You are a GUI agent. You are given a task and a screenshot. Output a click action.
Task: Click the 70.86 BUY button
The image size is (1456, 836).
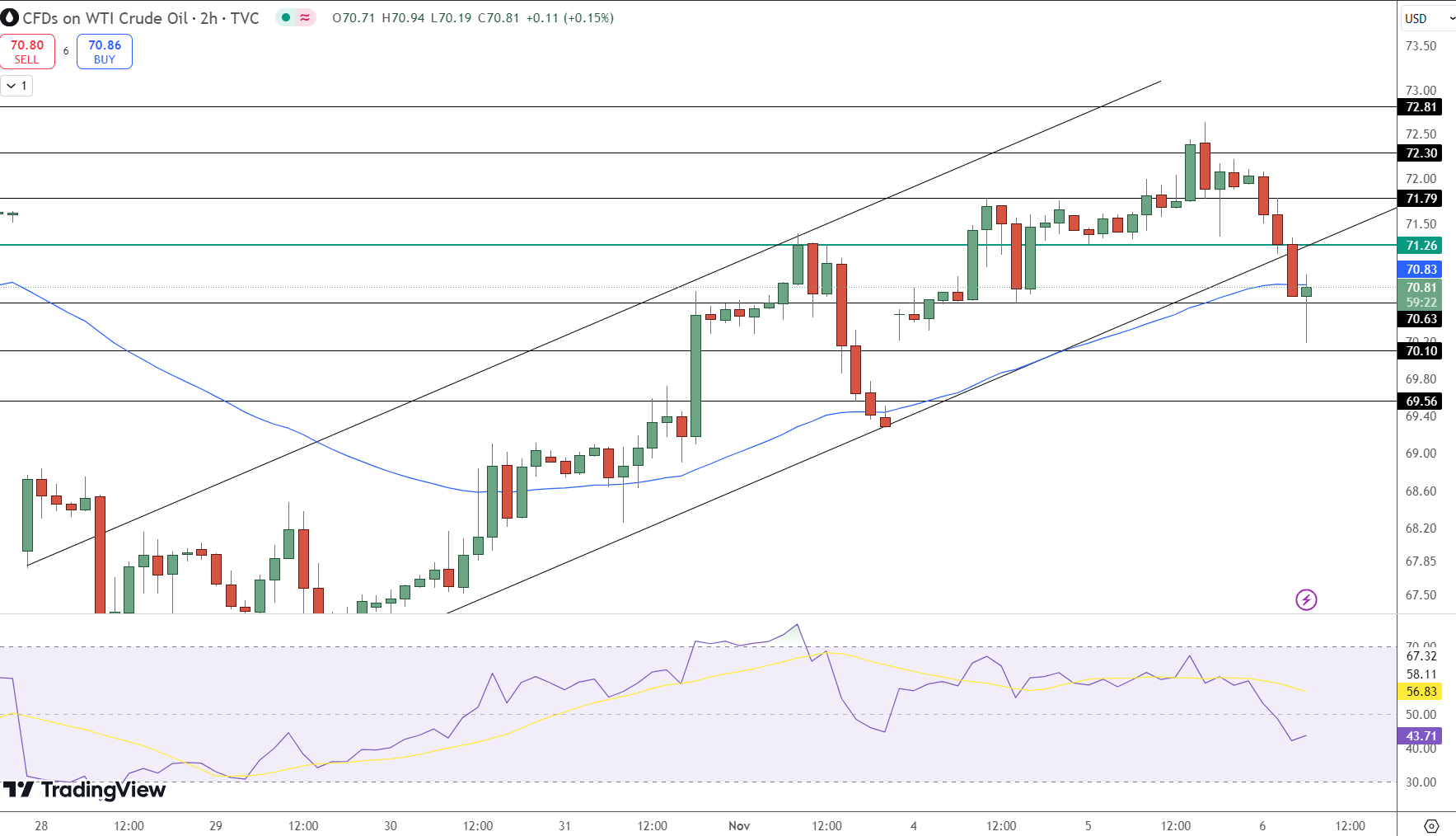(x=105, y=51)
